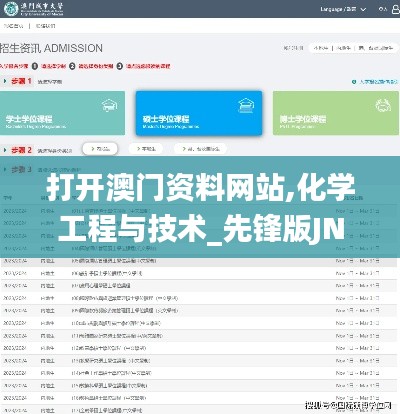The image size is (400, 414).
Task: Choose the first student-type pill in Step 2
Action: click(x=100, y=149)
